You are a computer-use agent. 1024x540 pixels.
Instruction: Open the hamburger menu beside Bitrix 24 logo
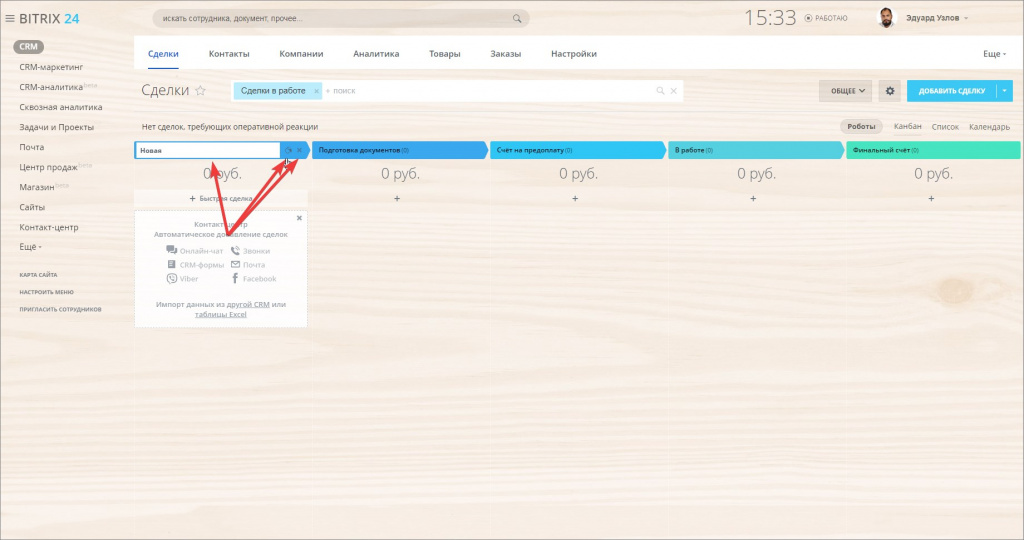click(10, 18)
